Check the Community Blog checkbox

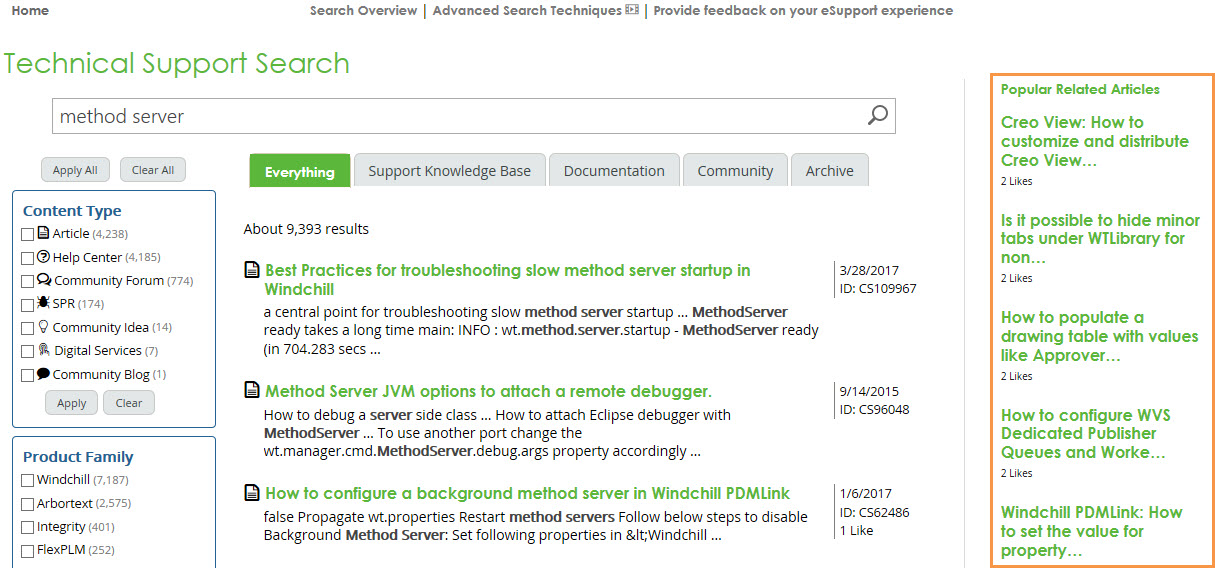(x=28, y=375)
